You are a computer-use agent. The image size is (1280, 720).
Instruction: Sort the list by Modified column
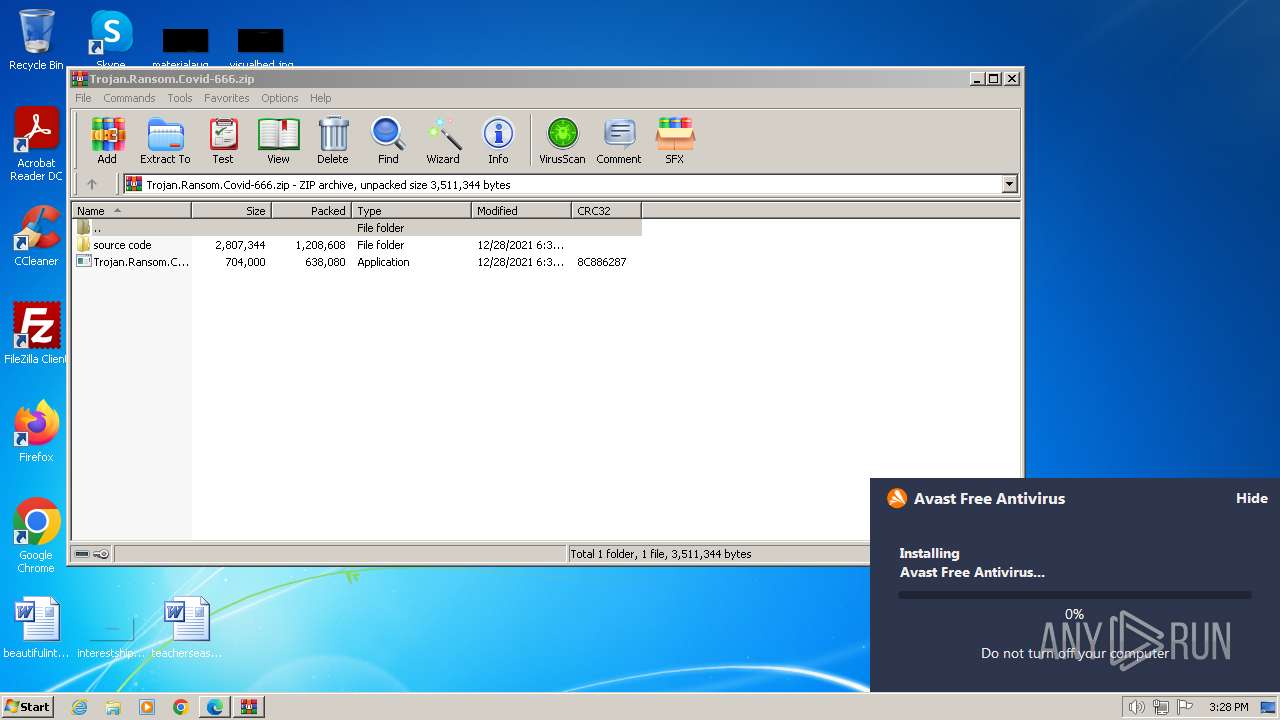point(521,210)
